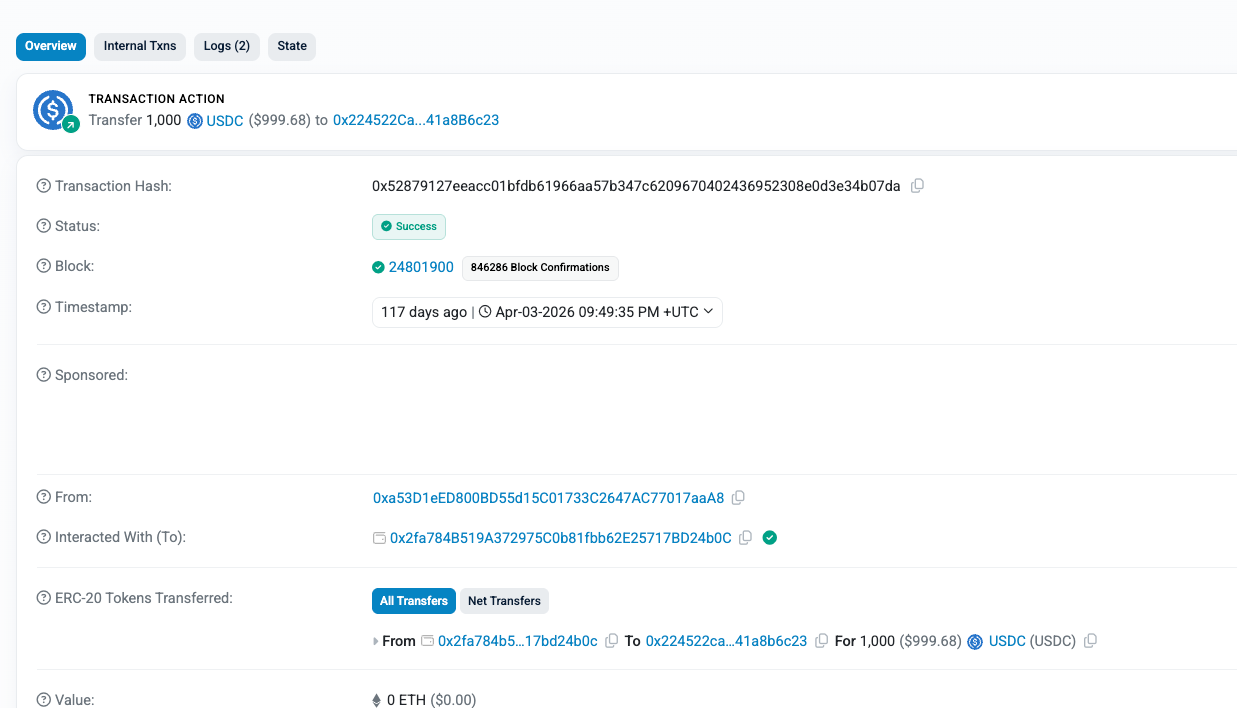Click the small USDC token icon in Transaction Action
The image size is (1237, 708).
click(195, 121)
